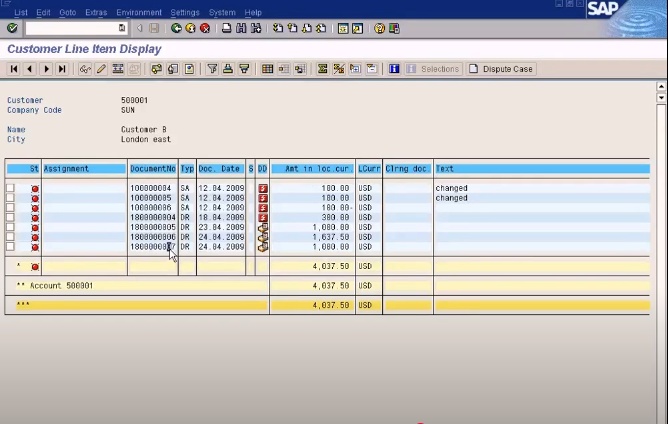The image size is (668, 424).
Task: Click overdue red icon on 100000004 row
Action: coord(263,188)
